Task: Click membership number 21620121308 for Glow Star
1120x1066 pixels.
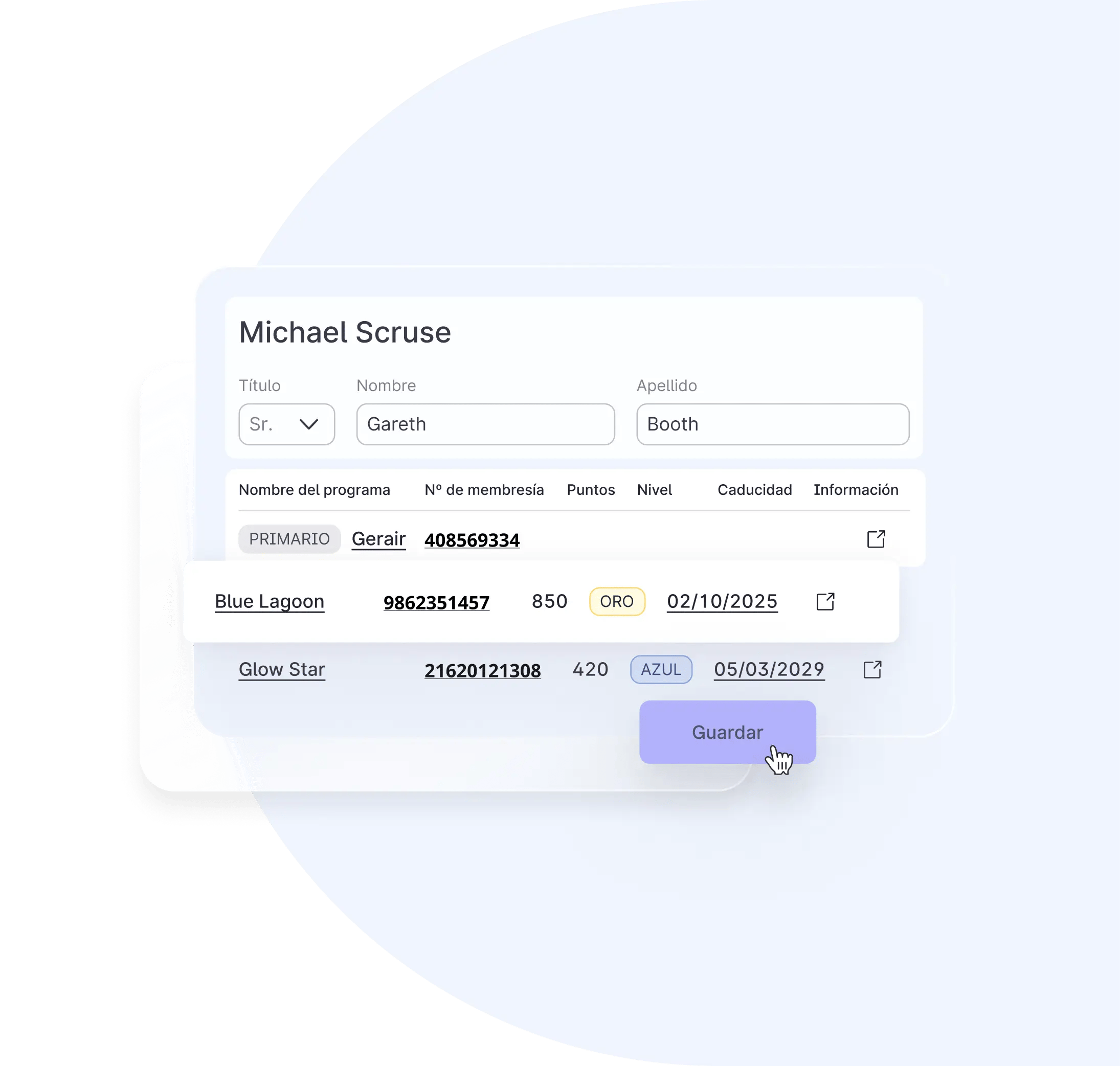Action: point(480,669)
